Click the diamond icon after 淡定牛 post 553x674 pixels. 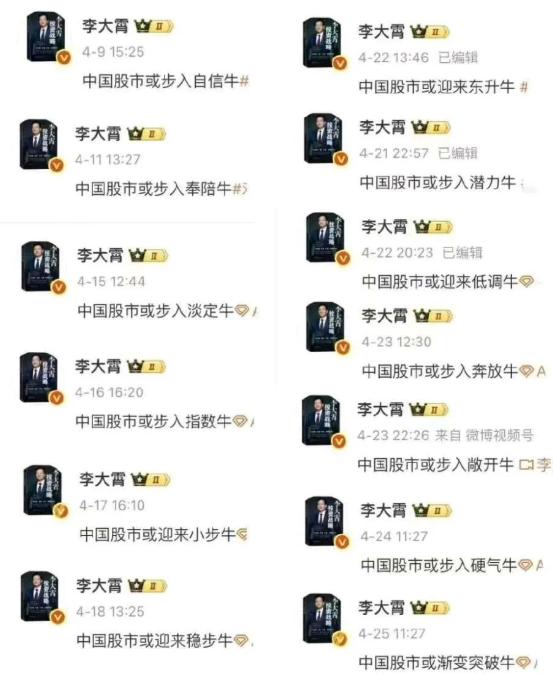pos(242,310)
